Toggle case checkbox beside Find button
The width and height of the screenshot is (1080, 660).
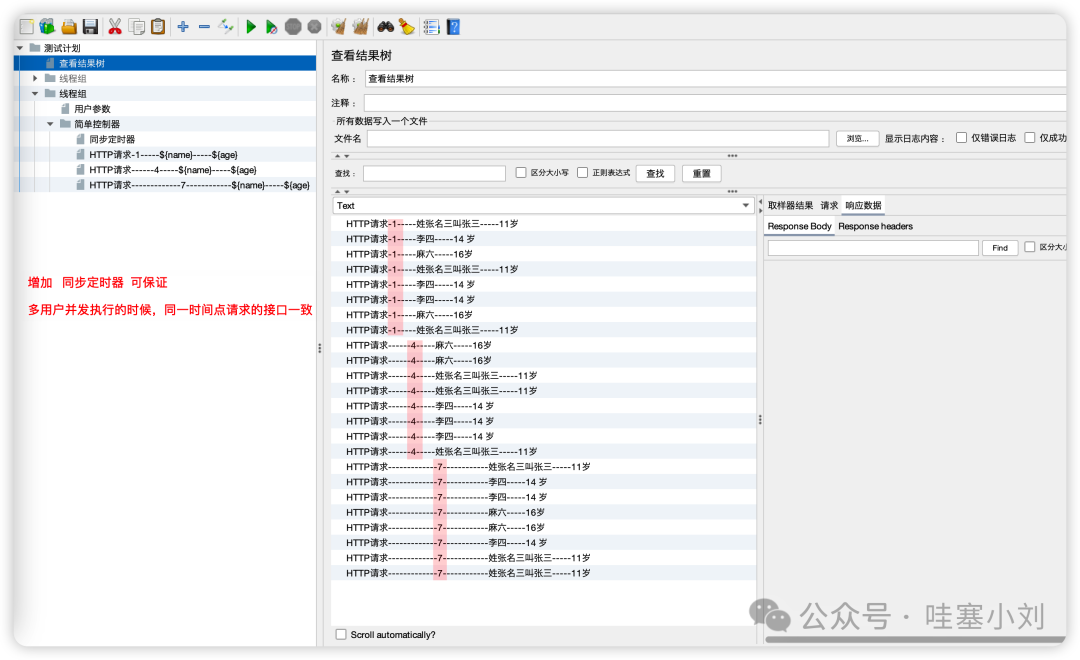point(1030,247)
